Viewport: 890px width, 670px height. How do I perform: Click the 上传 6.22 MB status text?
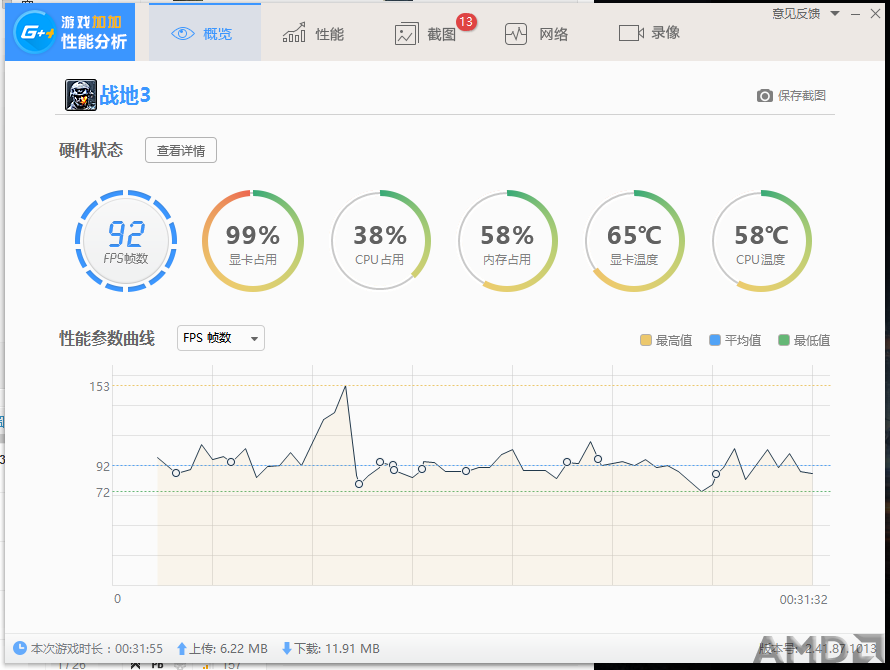[x=228, y=648]
